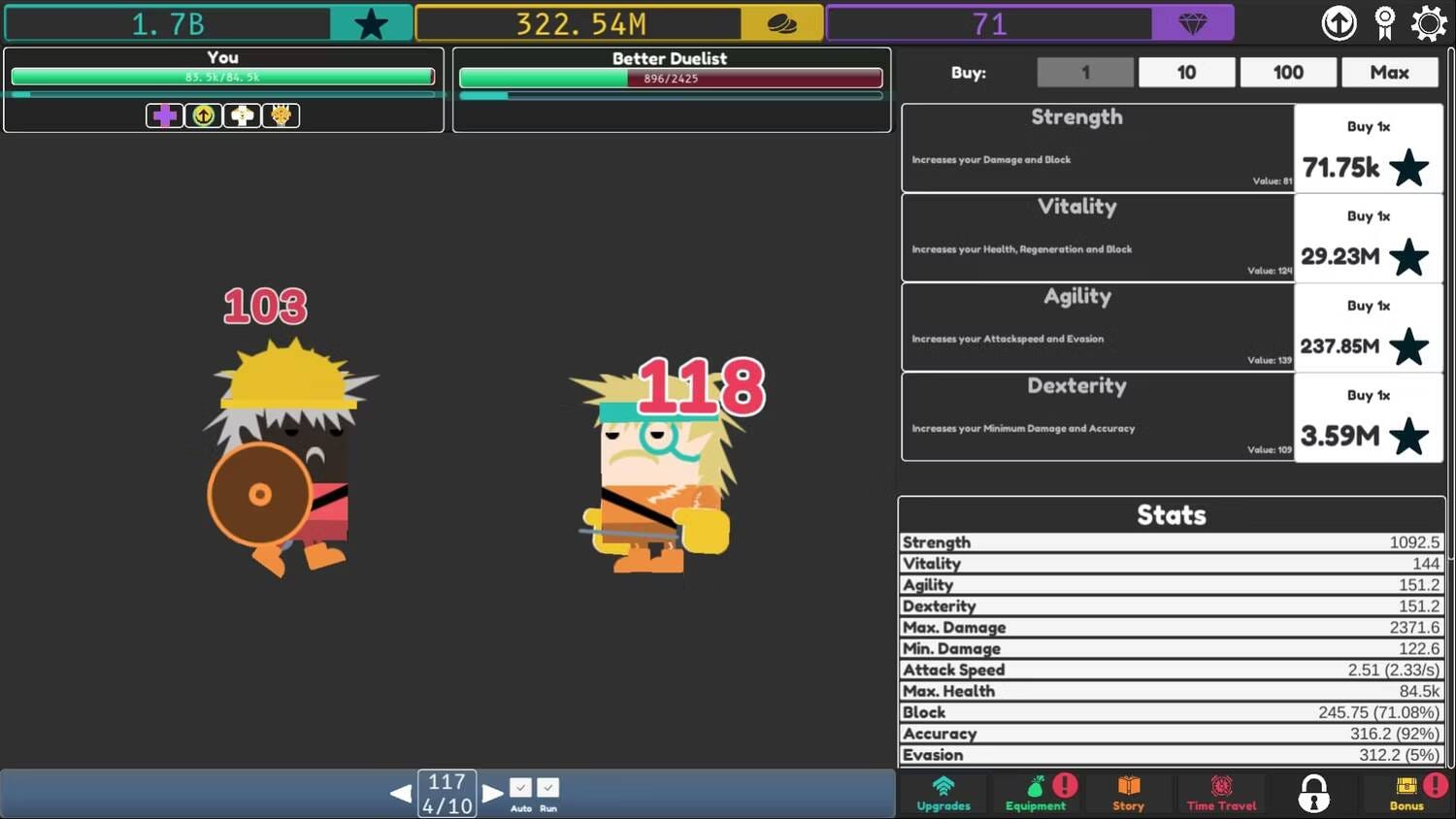Buy Dexterity for 3.59M stars
The image size is (1456, 819).
[x=1369, y=417]
